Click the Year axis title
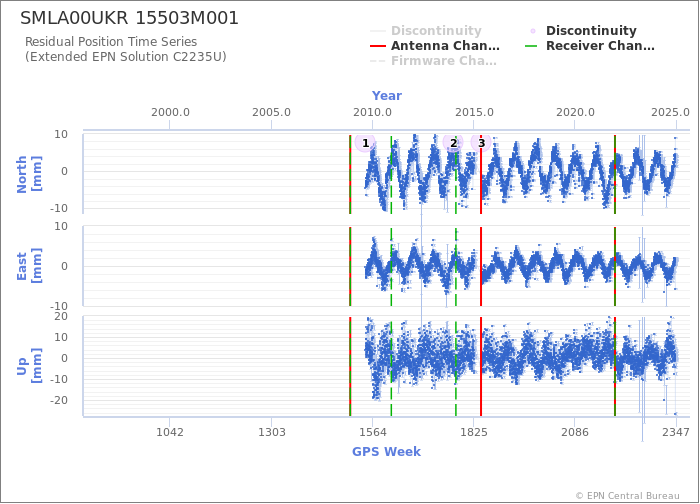This screenshot has height=504, width=700. coord(387,96)
